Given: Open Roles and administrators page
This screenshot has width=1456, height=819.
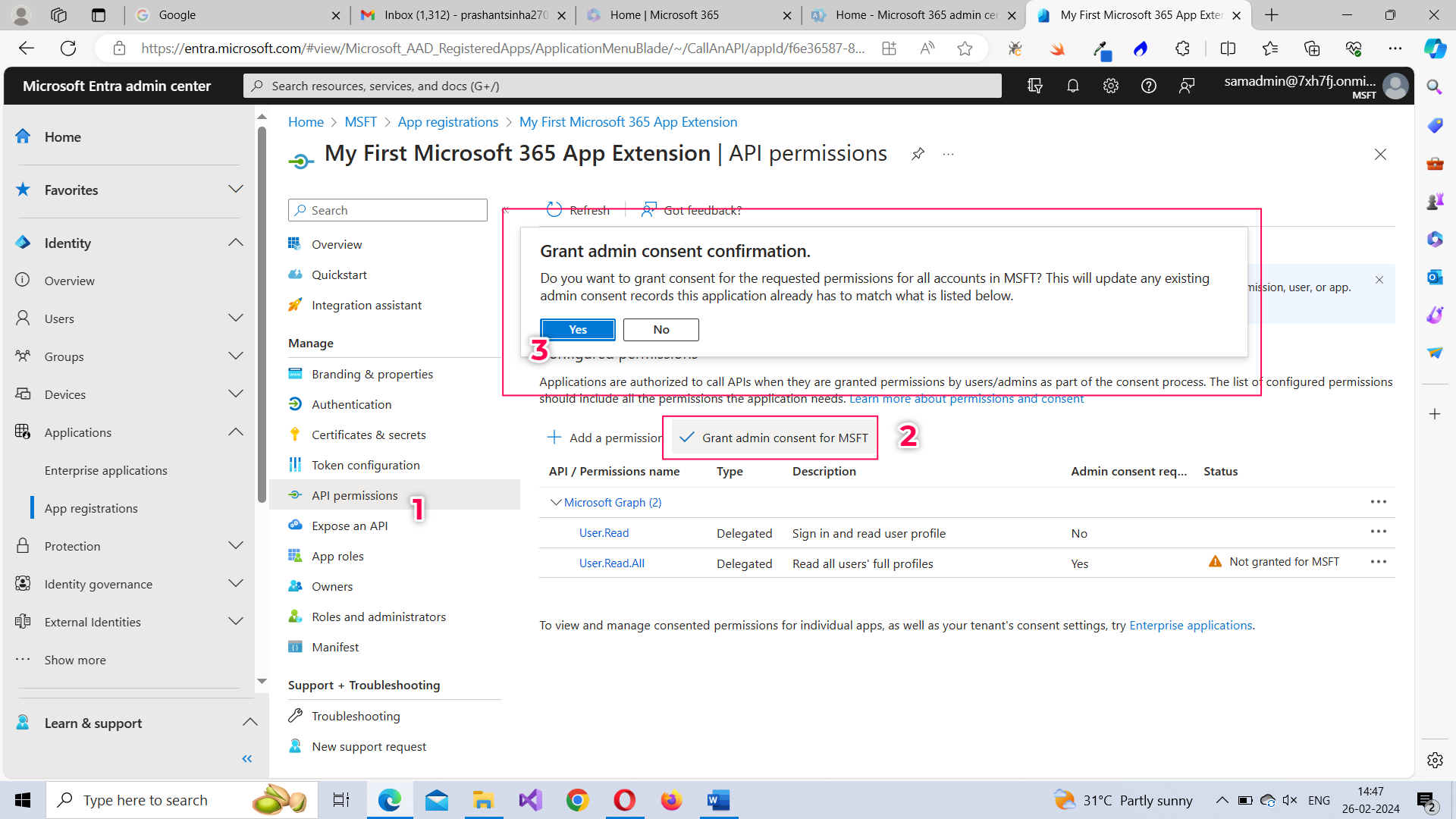Looking at the screenshot, I should click(x=378, y=617).
